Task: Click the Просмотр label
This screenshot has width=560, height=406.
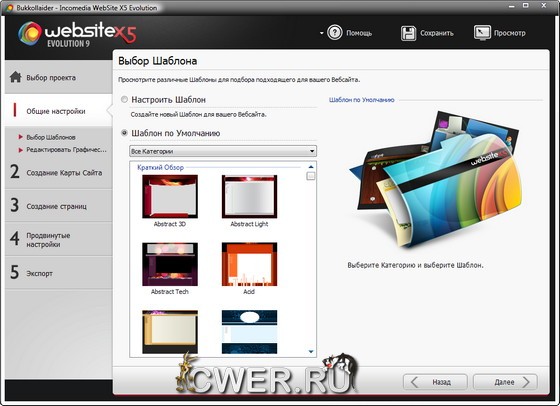Action: point(510,33)
